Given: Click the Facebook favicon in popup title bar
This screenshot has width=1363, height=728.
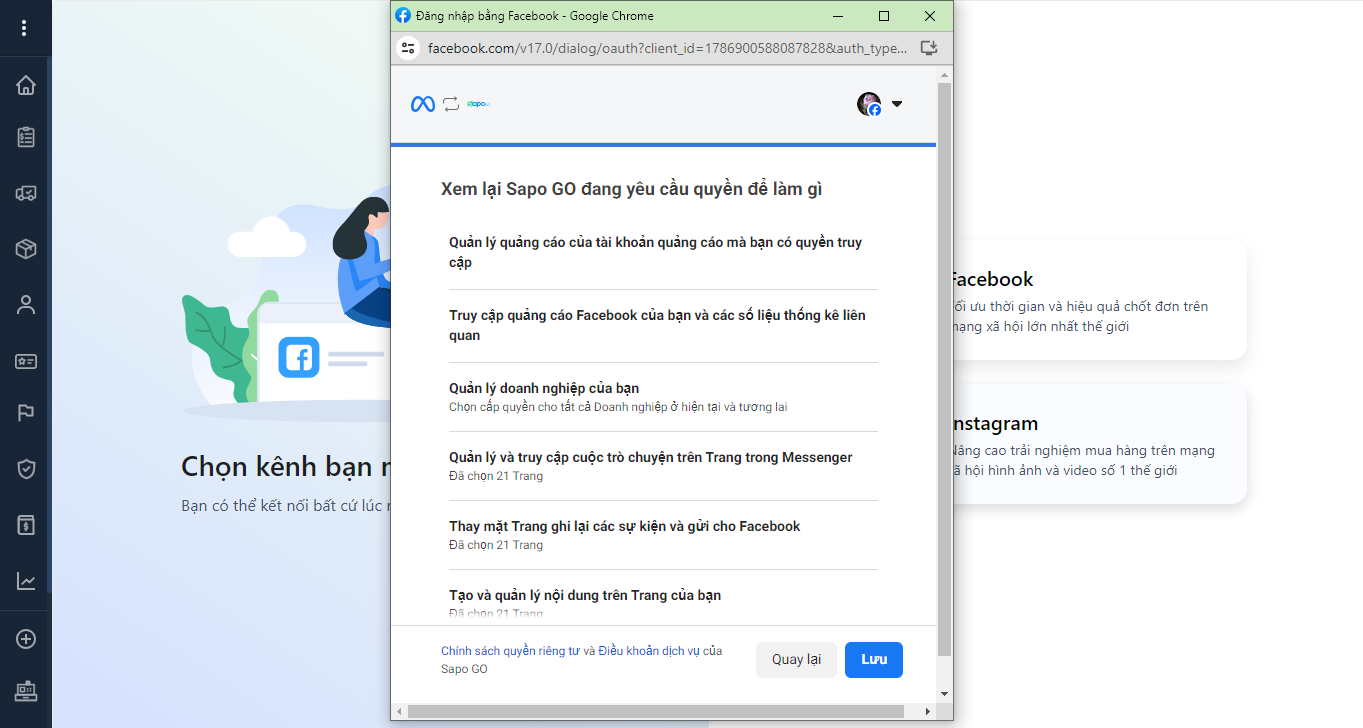Looking at the screenshot, I should (403, 16).
